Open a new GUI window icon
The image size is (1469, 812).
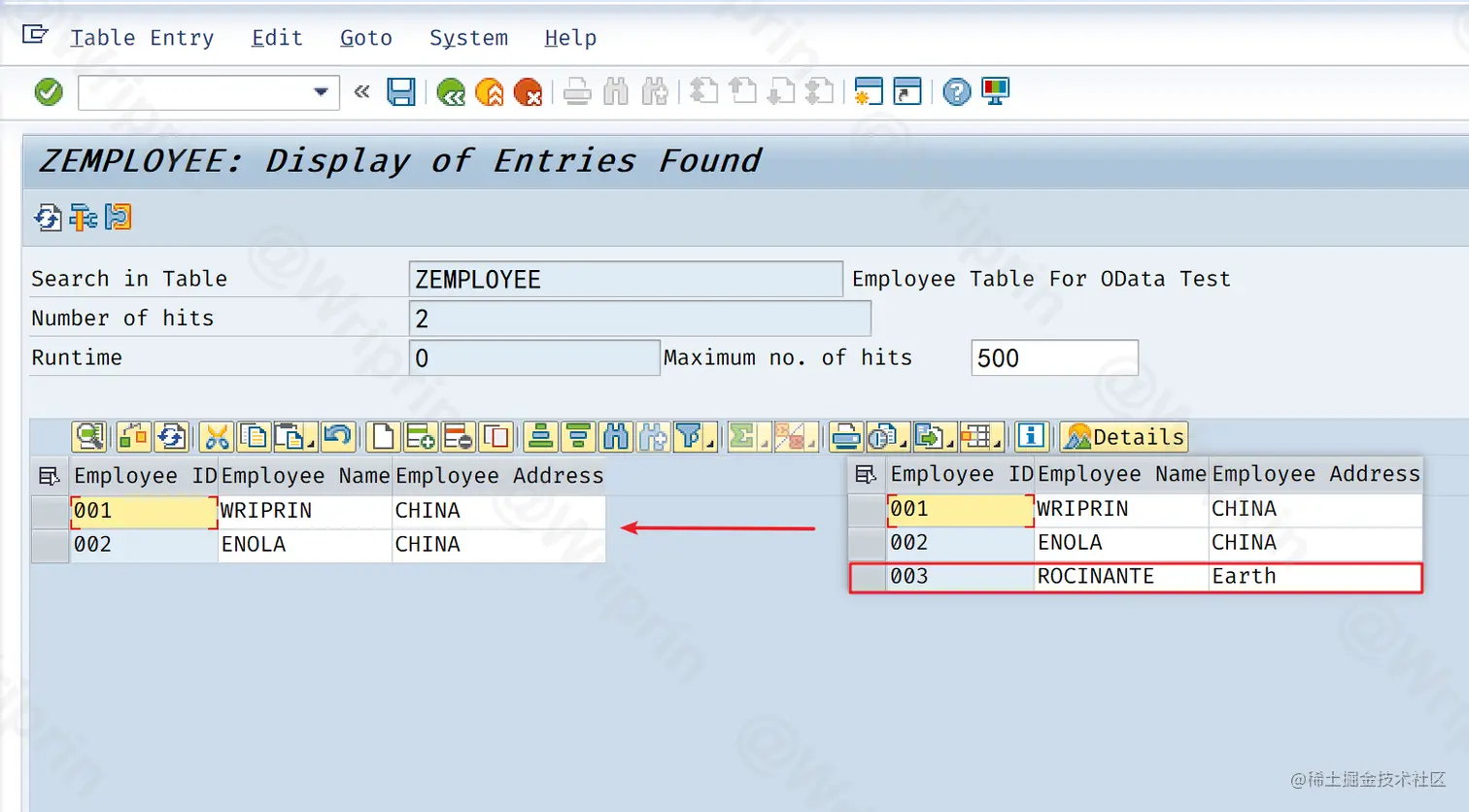click(x=869, y=92)
